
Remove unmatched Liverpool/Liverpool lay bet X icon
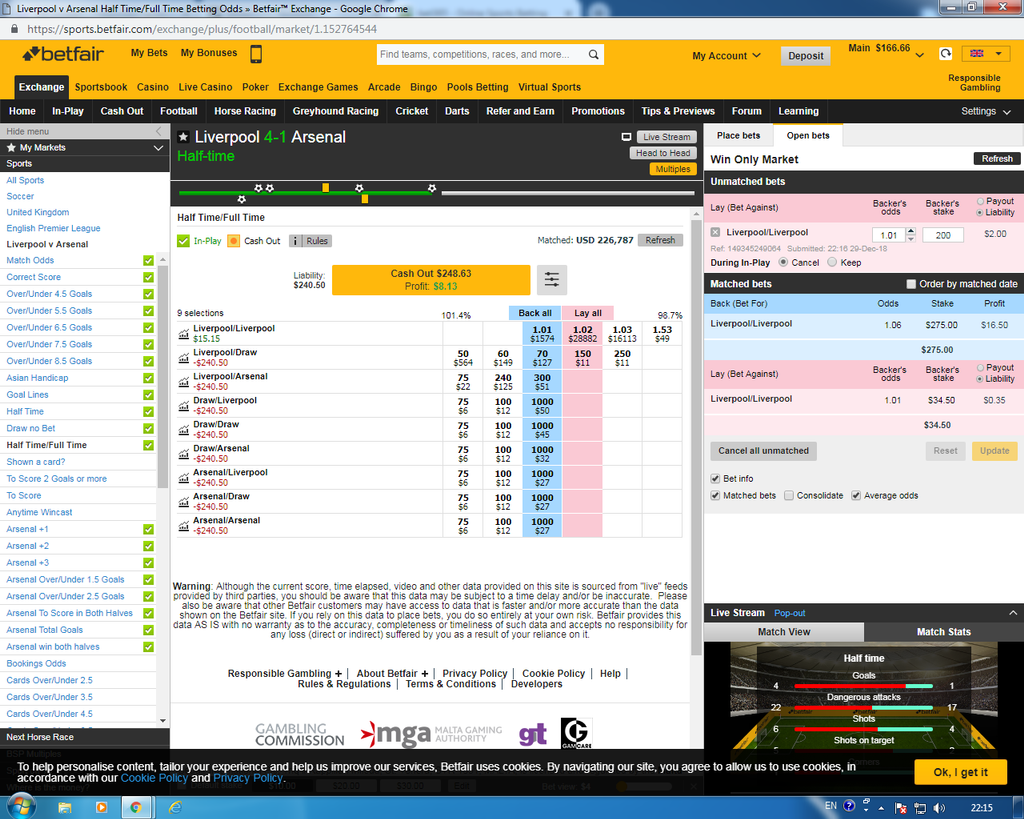click(715, 233)
